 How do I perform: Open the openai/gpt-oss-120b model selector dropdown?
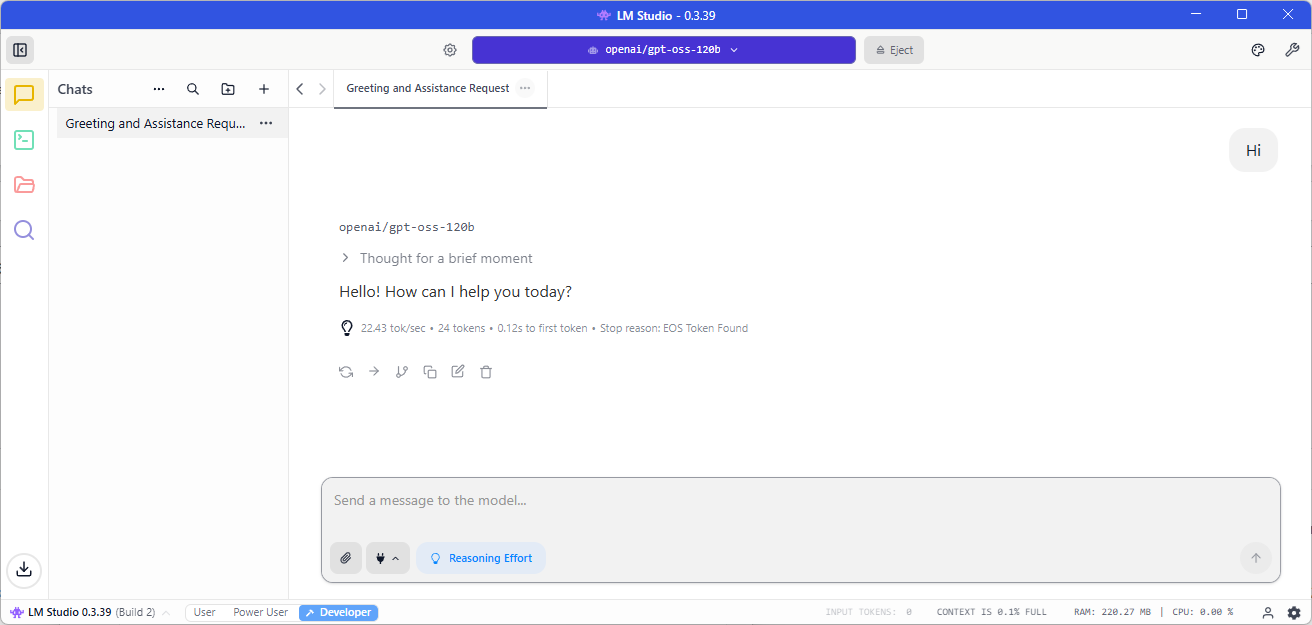point(663,50)
